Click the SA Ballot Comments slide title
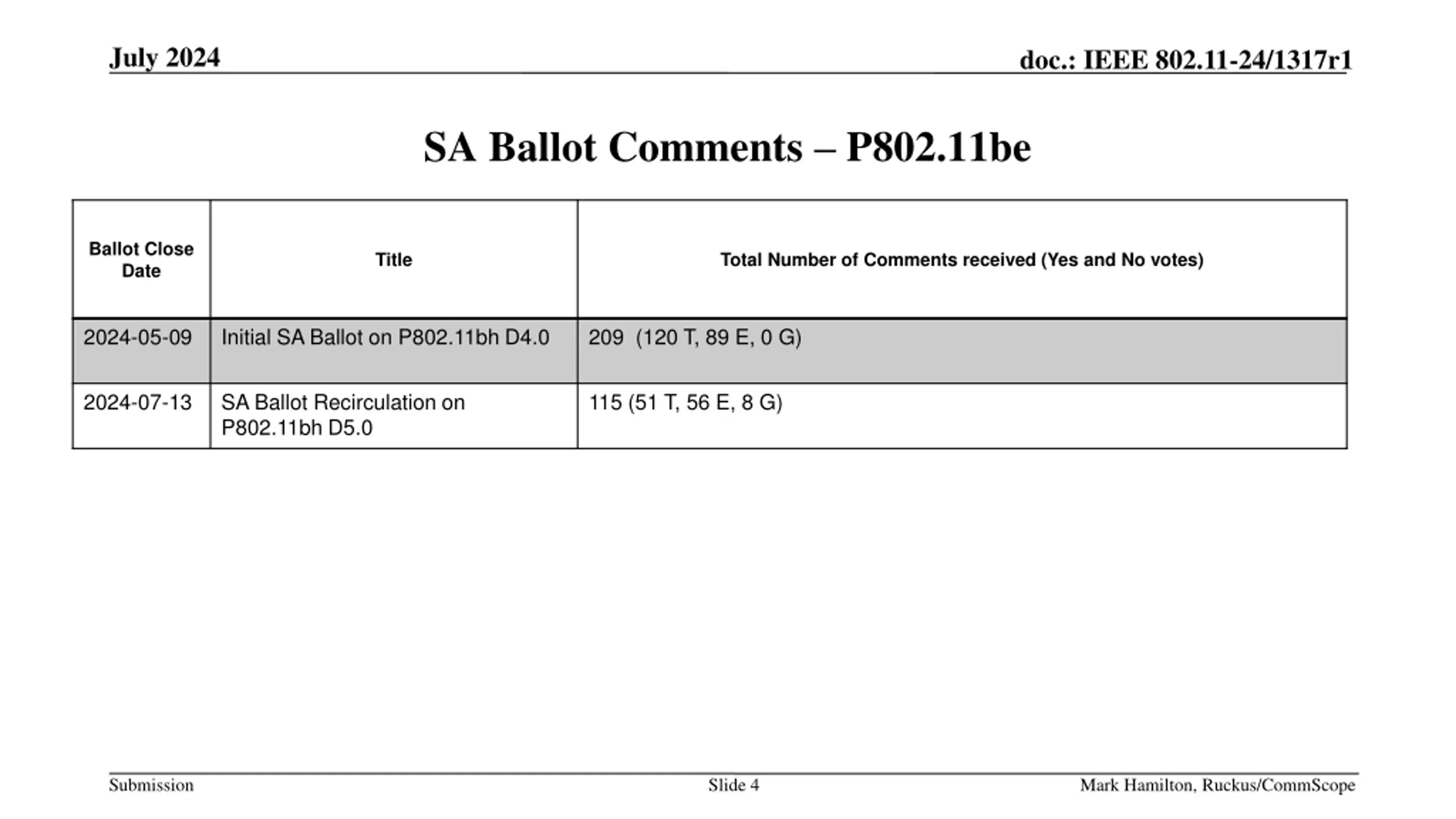Image resolution: width=1456 pixels, height=819 pixels. [x=727, y=147]
